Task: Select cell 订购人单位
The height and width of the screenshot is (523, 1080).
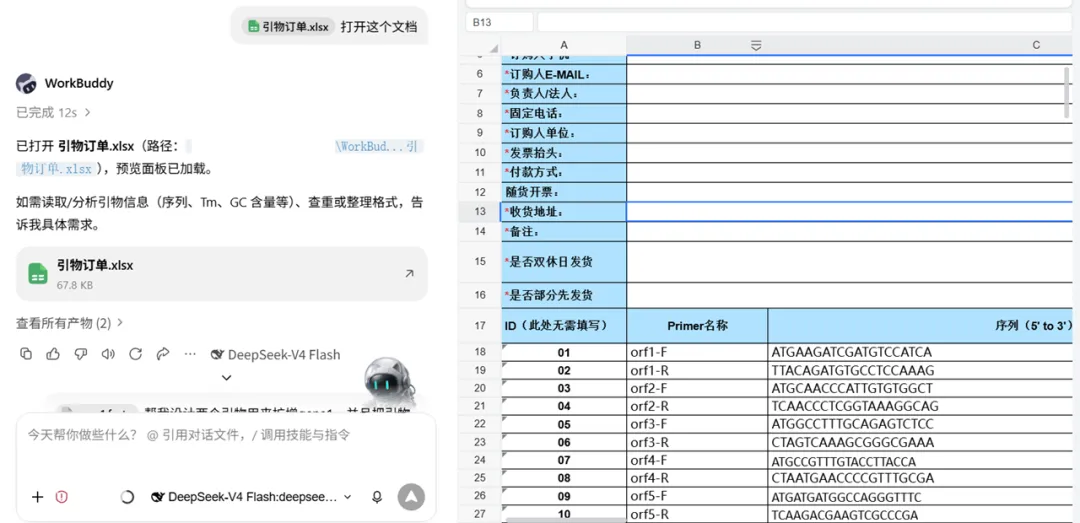Action: click(564, 133)
